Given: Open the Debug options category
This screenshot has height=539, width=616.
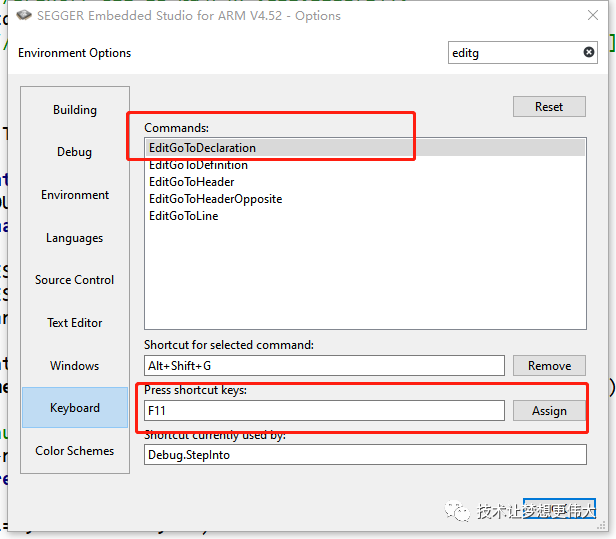Looking at the screenshot, I should 75,152.
